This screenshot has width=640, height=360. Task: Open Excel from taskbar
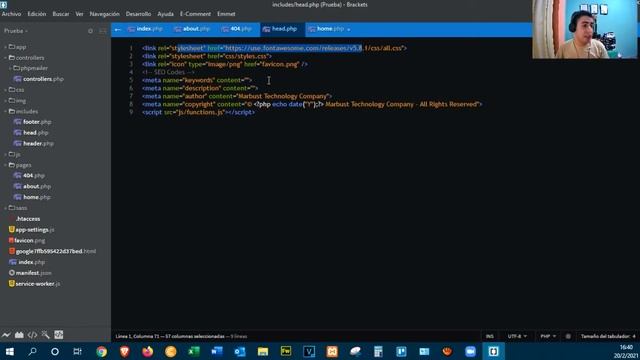pyautogui.click(x=193, y=351)
